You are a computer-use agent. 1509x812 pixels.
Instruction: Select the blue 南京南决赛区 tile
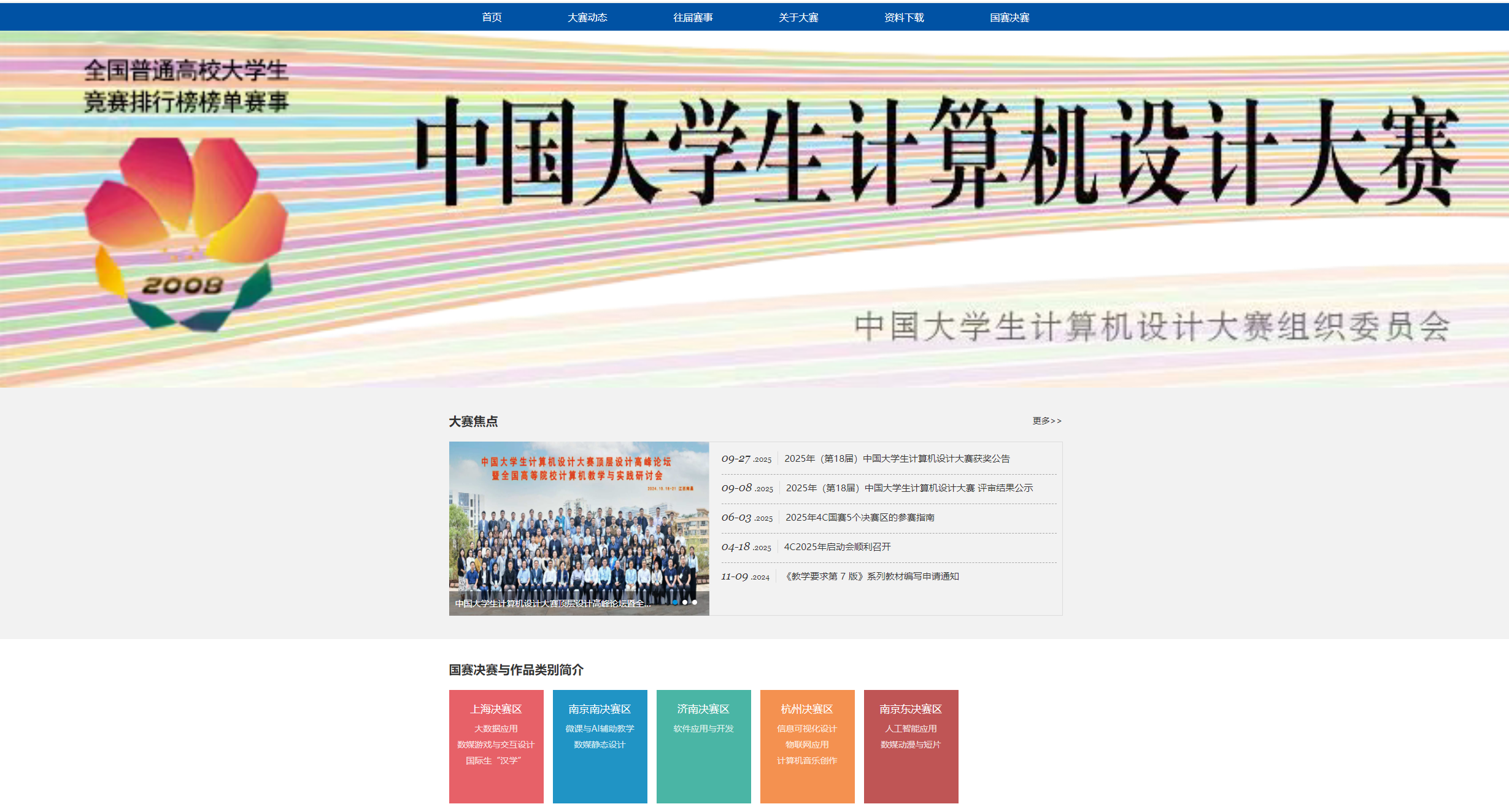pos(600,746)
